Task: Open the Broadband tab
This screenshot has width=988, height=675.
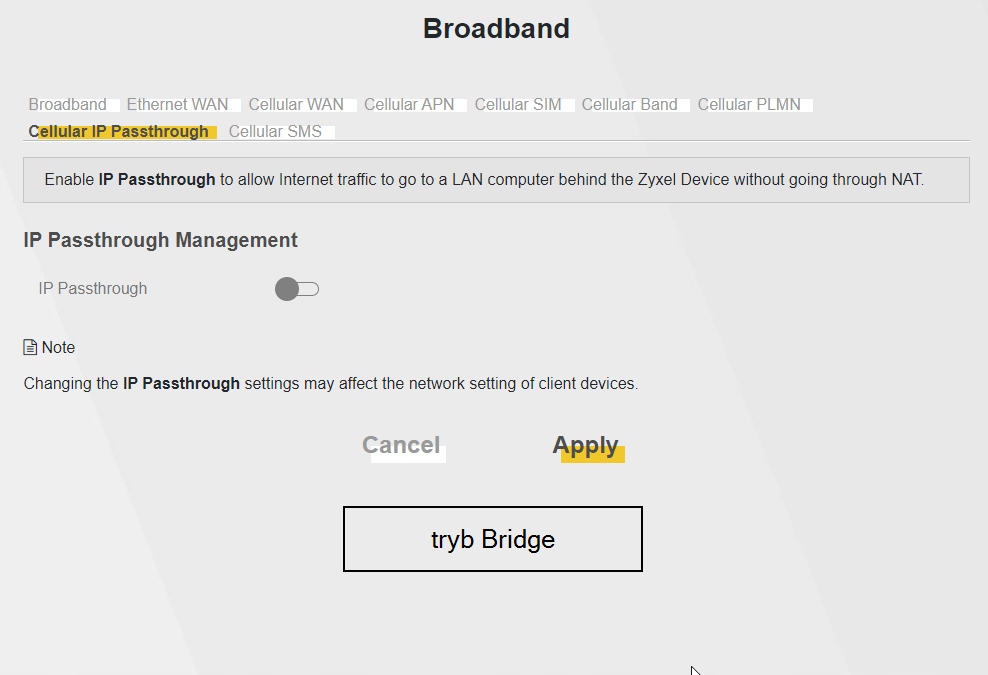Action: pos(68,105)
